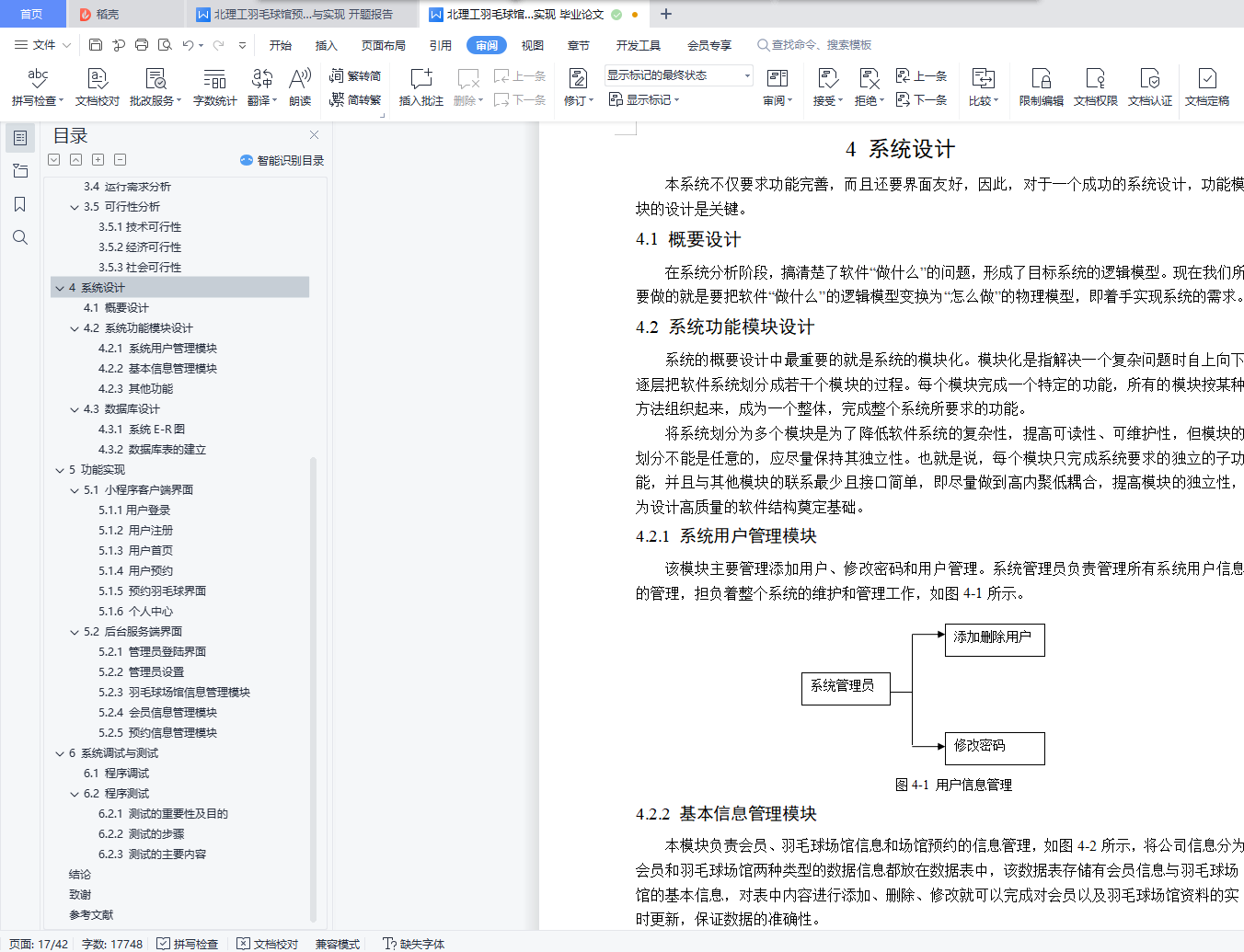Image resolution: width=1244 pixels, height=952 pixels.
Task: Collapse the '3.5 可行性分析' node
Action: tap(75, 207)
